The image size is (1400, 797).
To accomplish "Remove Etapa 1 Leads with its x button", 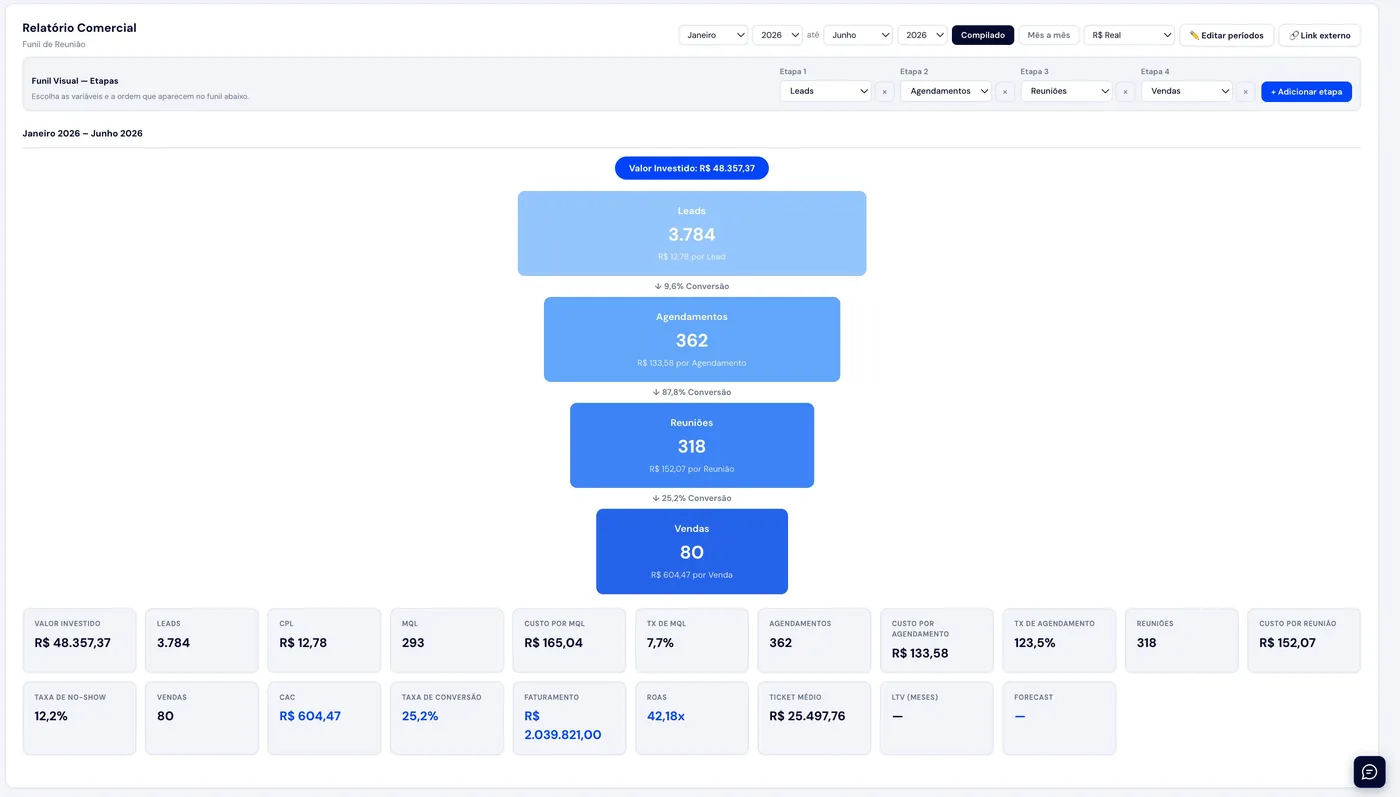I will 884,91.
